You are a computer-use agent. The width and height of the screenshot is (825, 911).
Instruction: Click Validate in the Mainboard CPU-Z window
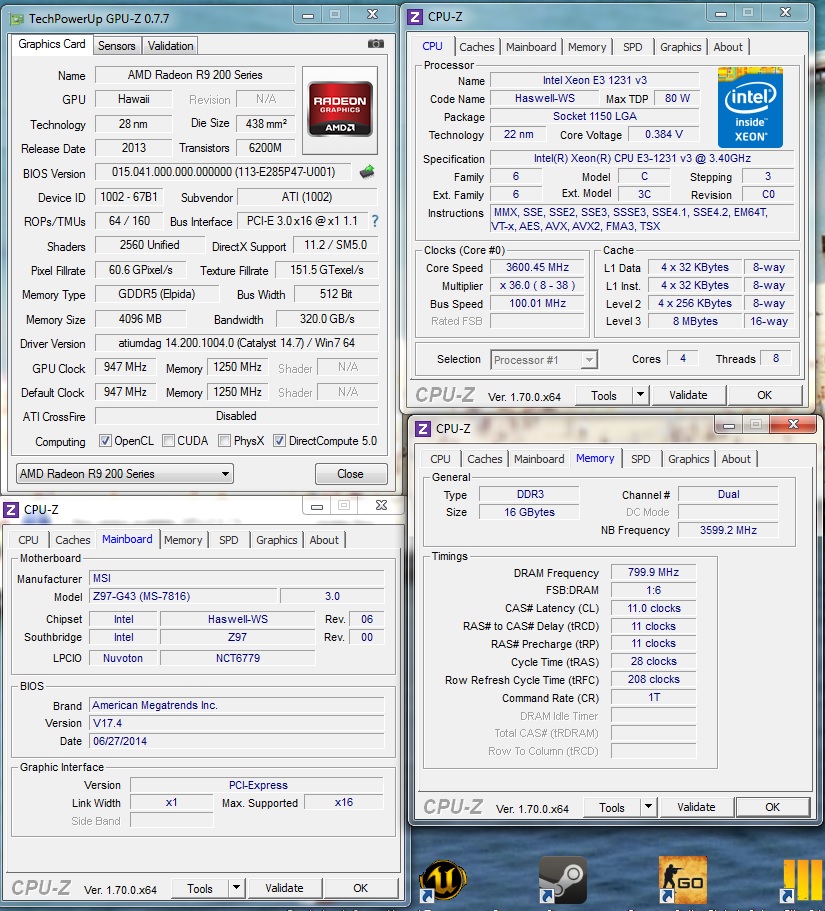pos(284,888)
